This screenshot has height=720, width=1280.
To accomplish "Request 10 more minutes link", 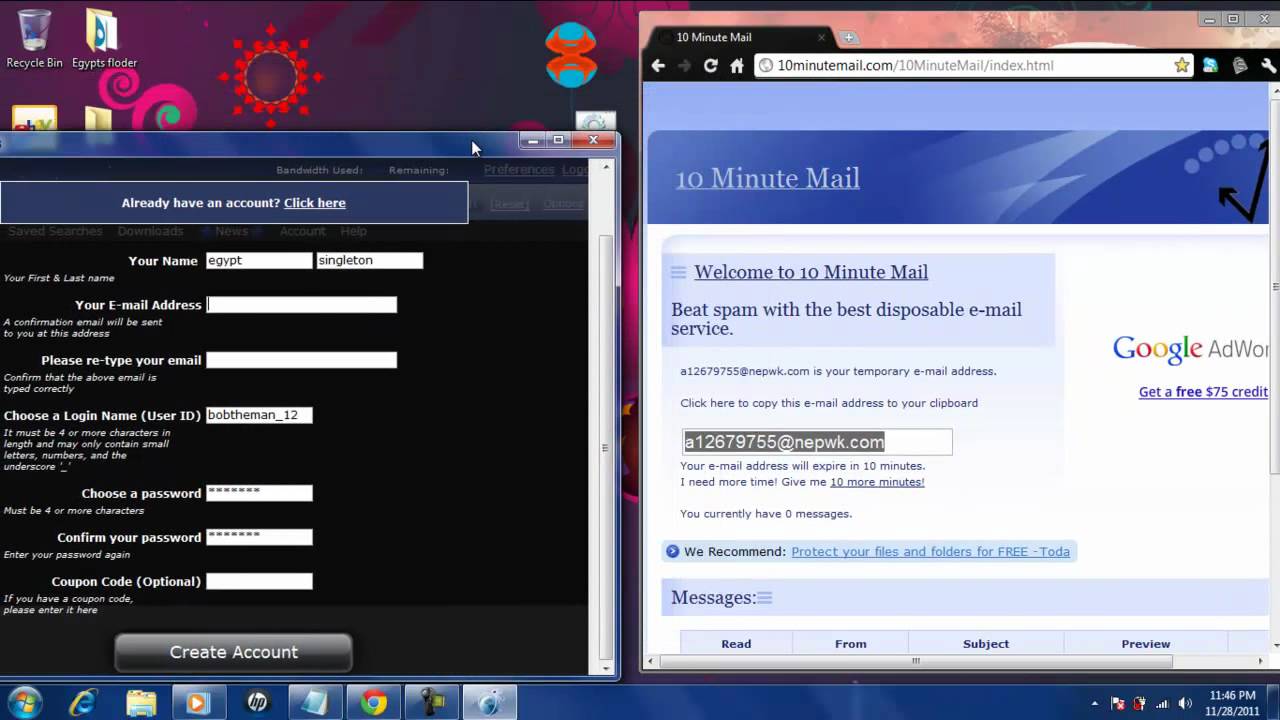I will coord(877,482).
